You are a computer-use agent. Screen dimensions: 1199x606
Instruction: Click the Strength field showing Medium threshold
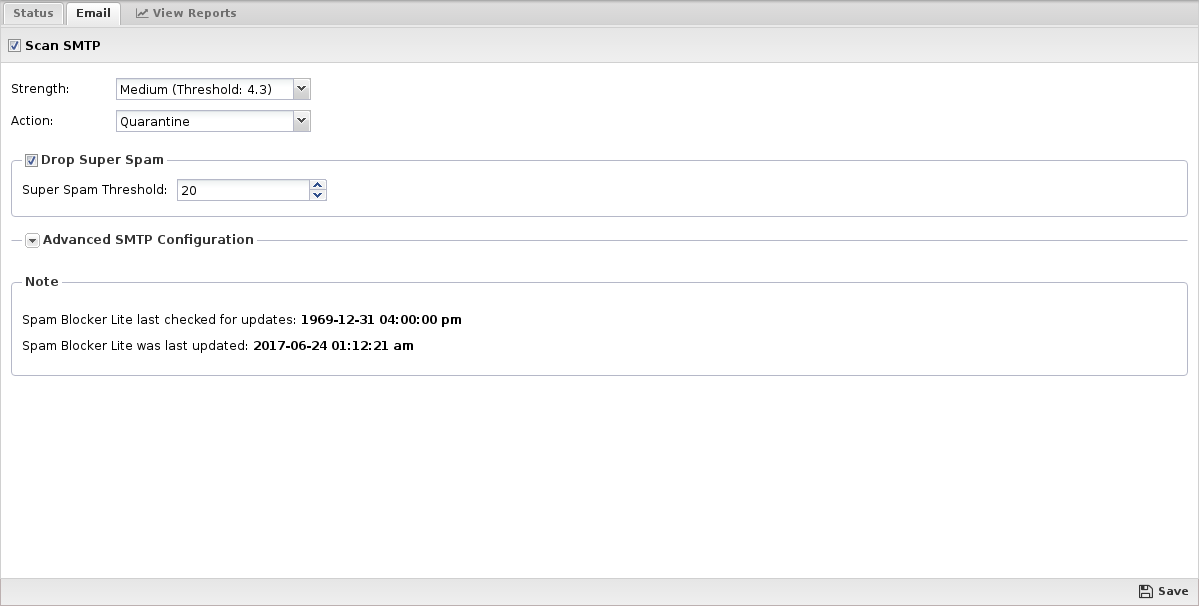tap(205, 89)
